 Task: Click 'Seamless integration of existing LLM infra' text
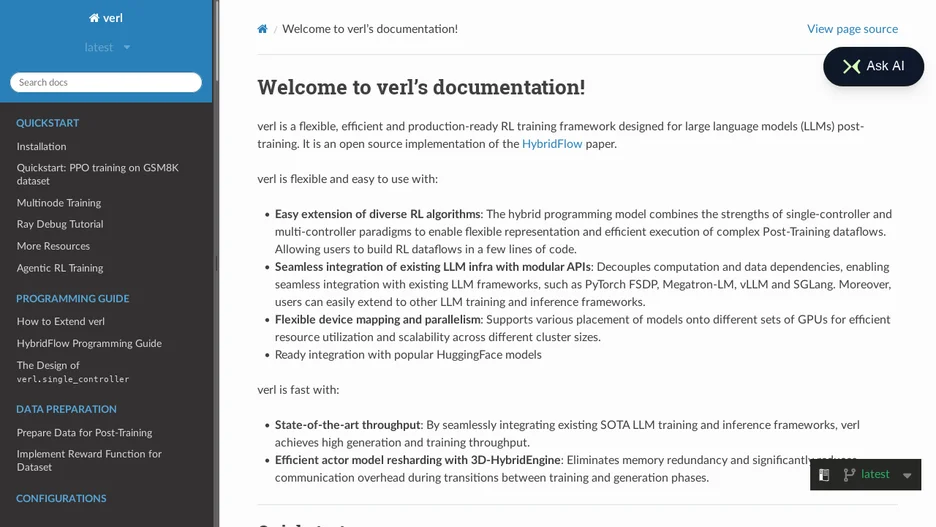pyautogui.click(x=386, y=267)
